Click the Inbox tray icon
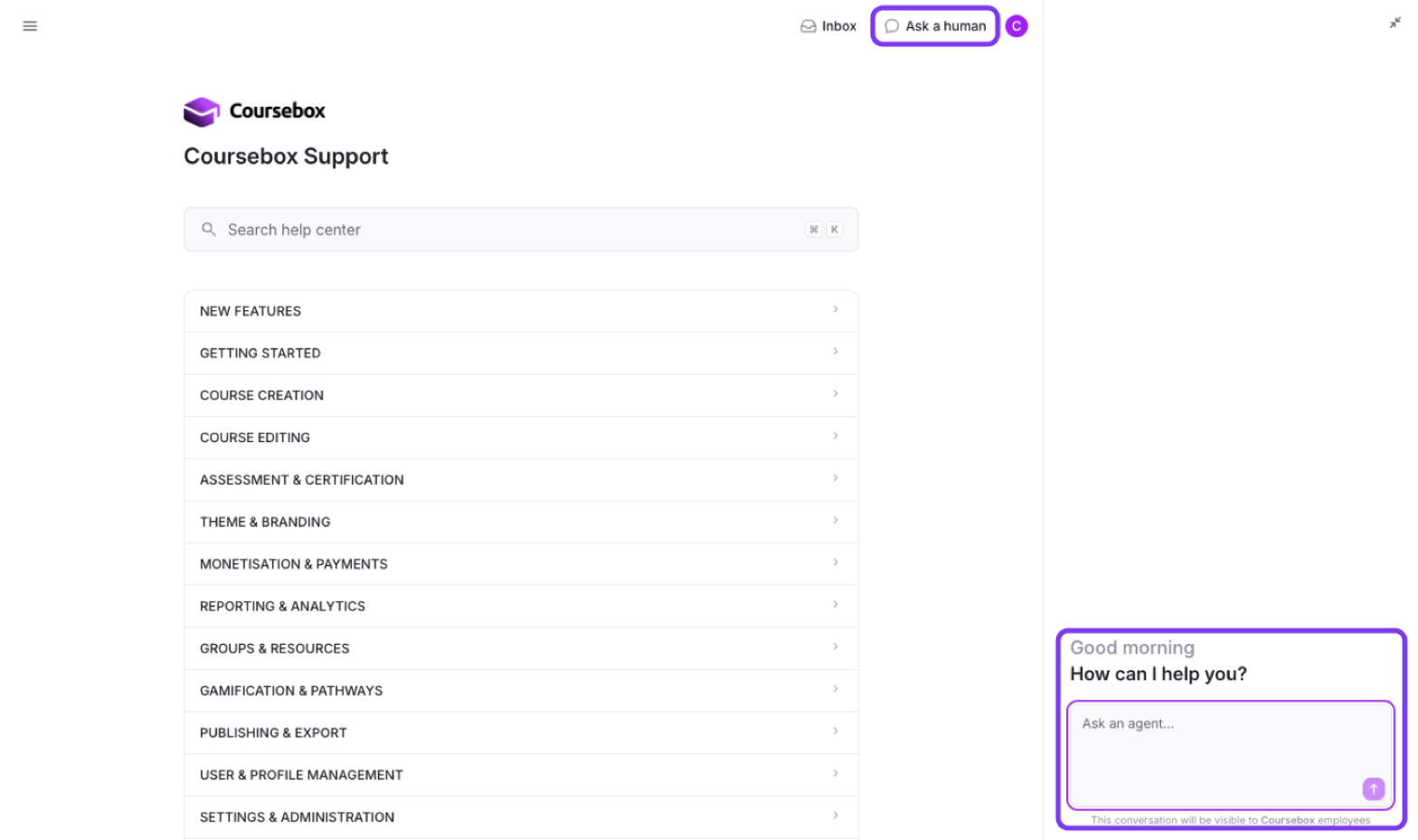 [808, 26]
